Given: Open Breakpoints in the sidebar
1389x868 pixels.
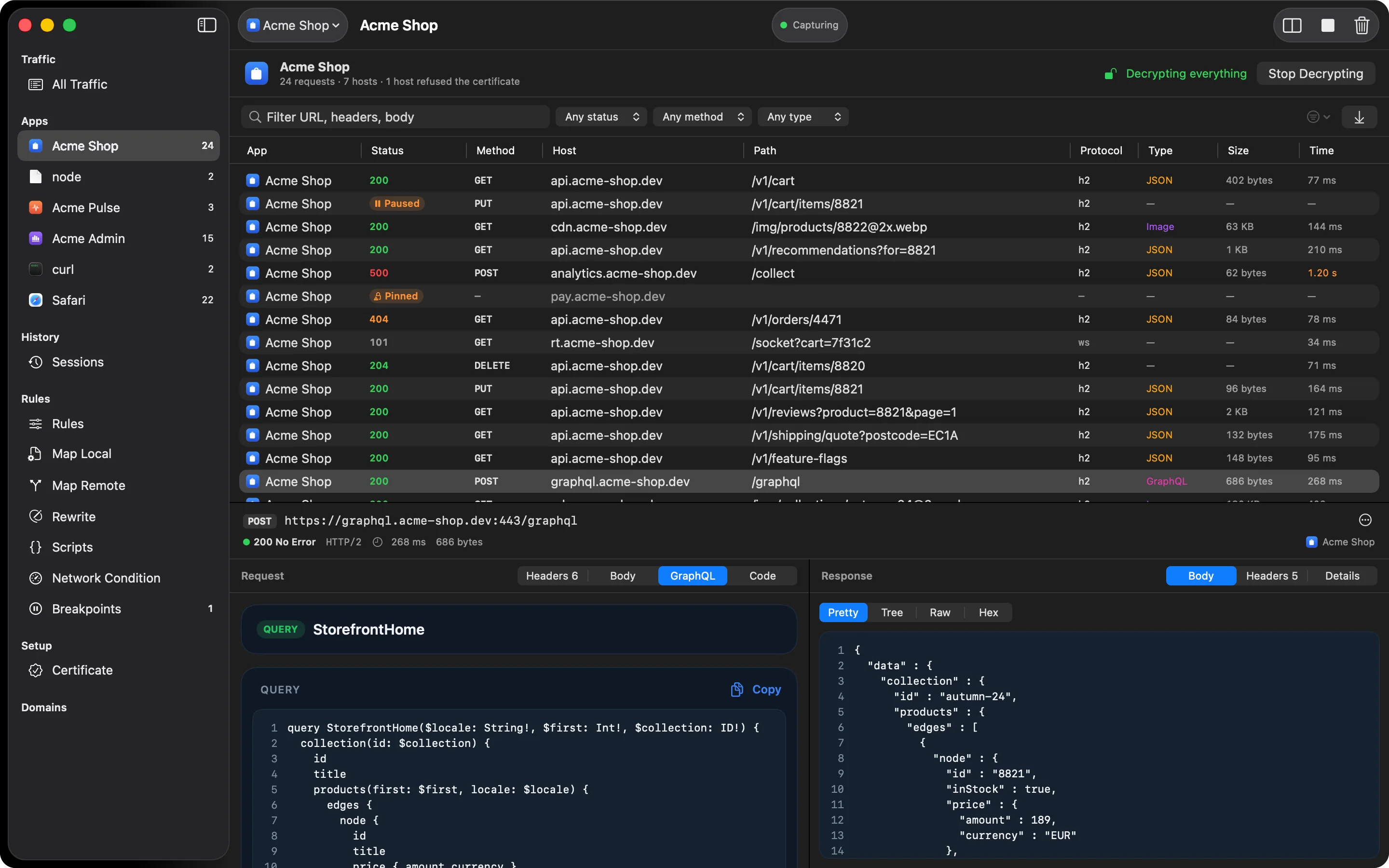Looking at the screenshot, I should (118, 609).
